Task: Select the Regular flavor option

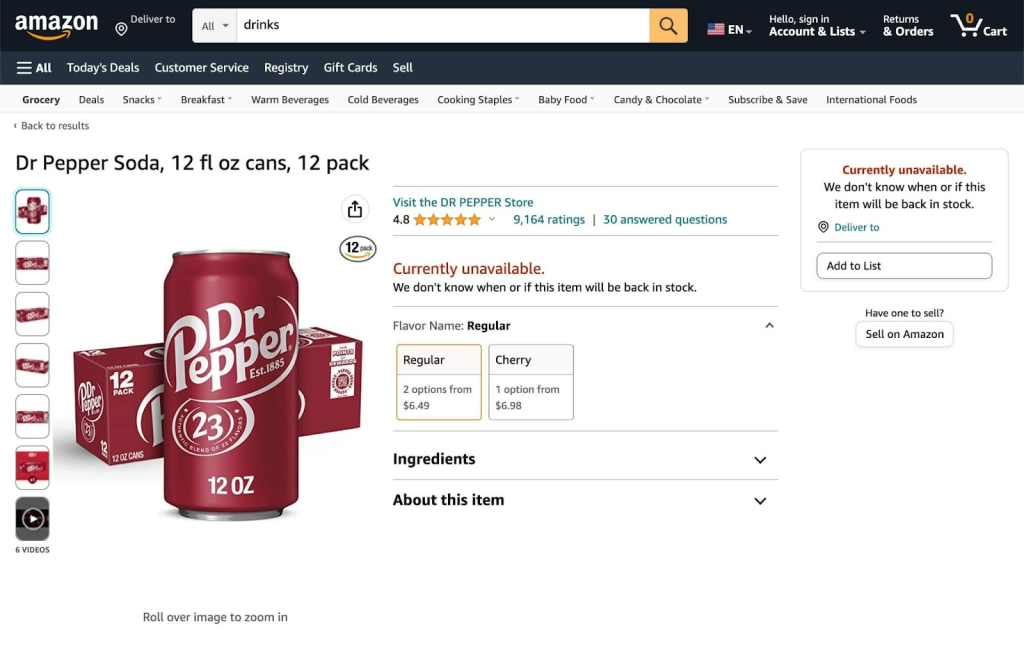Action: pos(439,382)
